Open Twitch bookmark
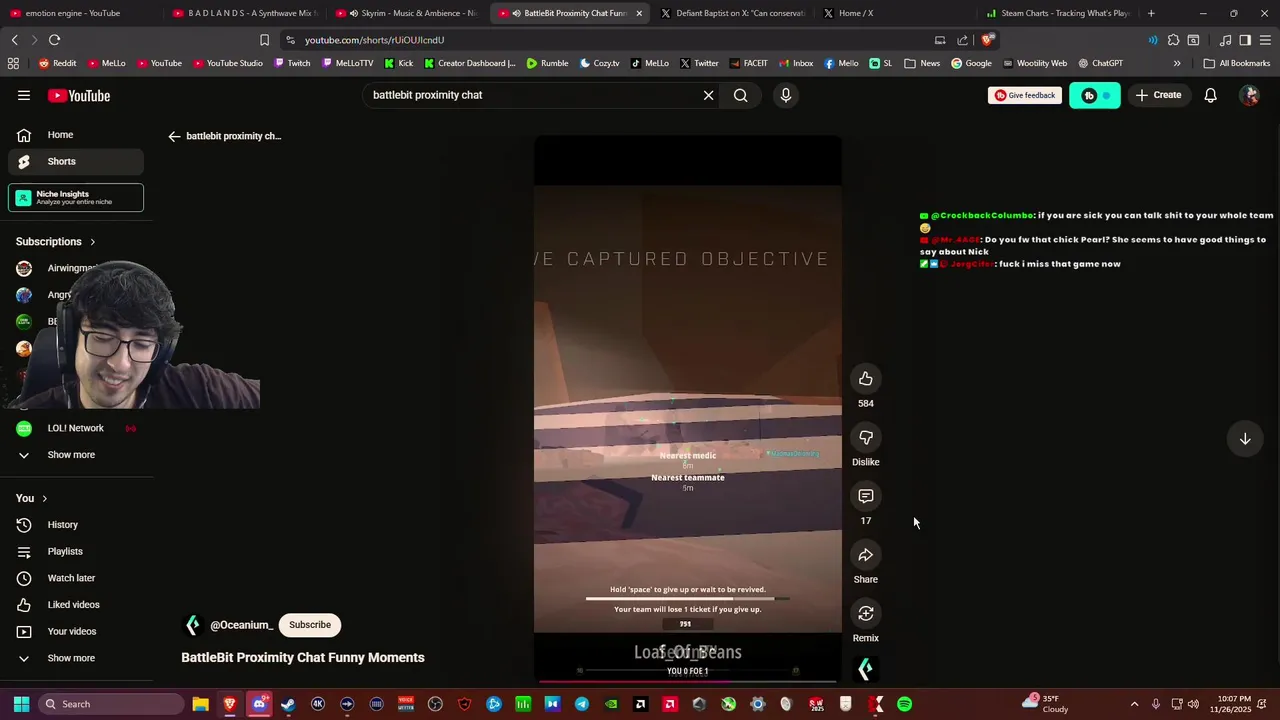This screenshot has height=720, width=1280. 292,63
